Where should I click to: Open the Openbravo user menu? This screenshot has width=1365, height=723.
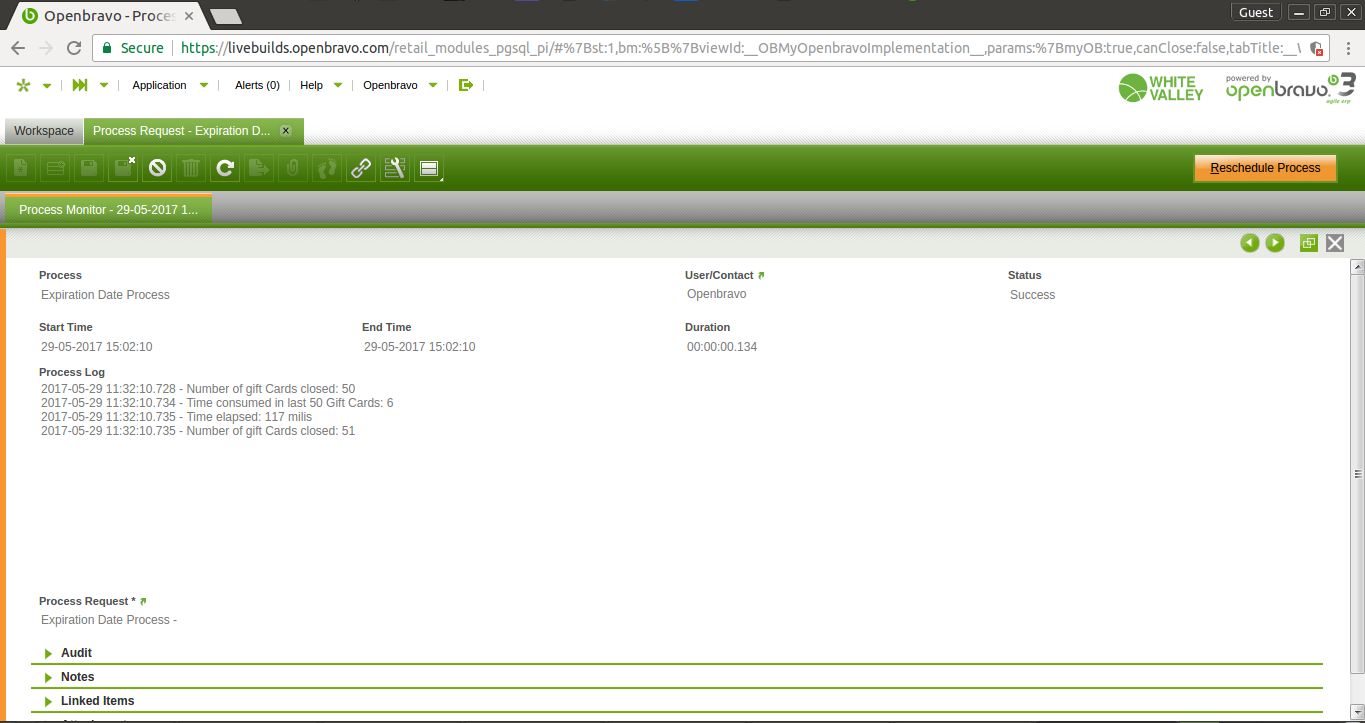click(x=390, y=85)
